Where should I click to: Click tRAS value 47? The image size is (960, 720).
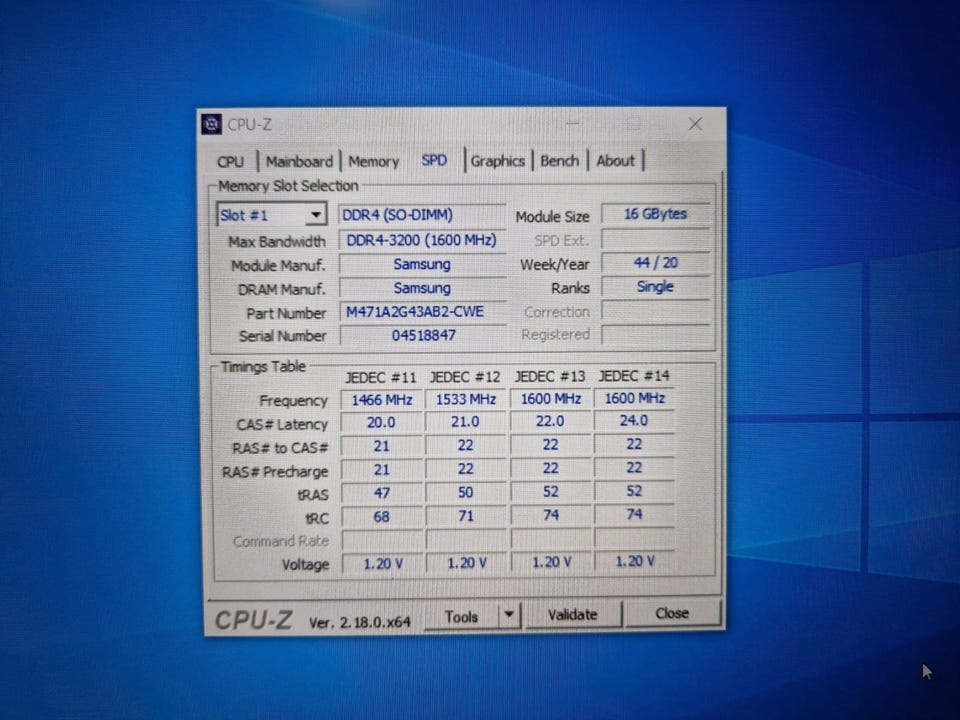381,493
